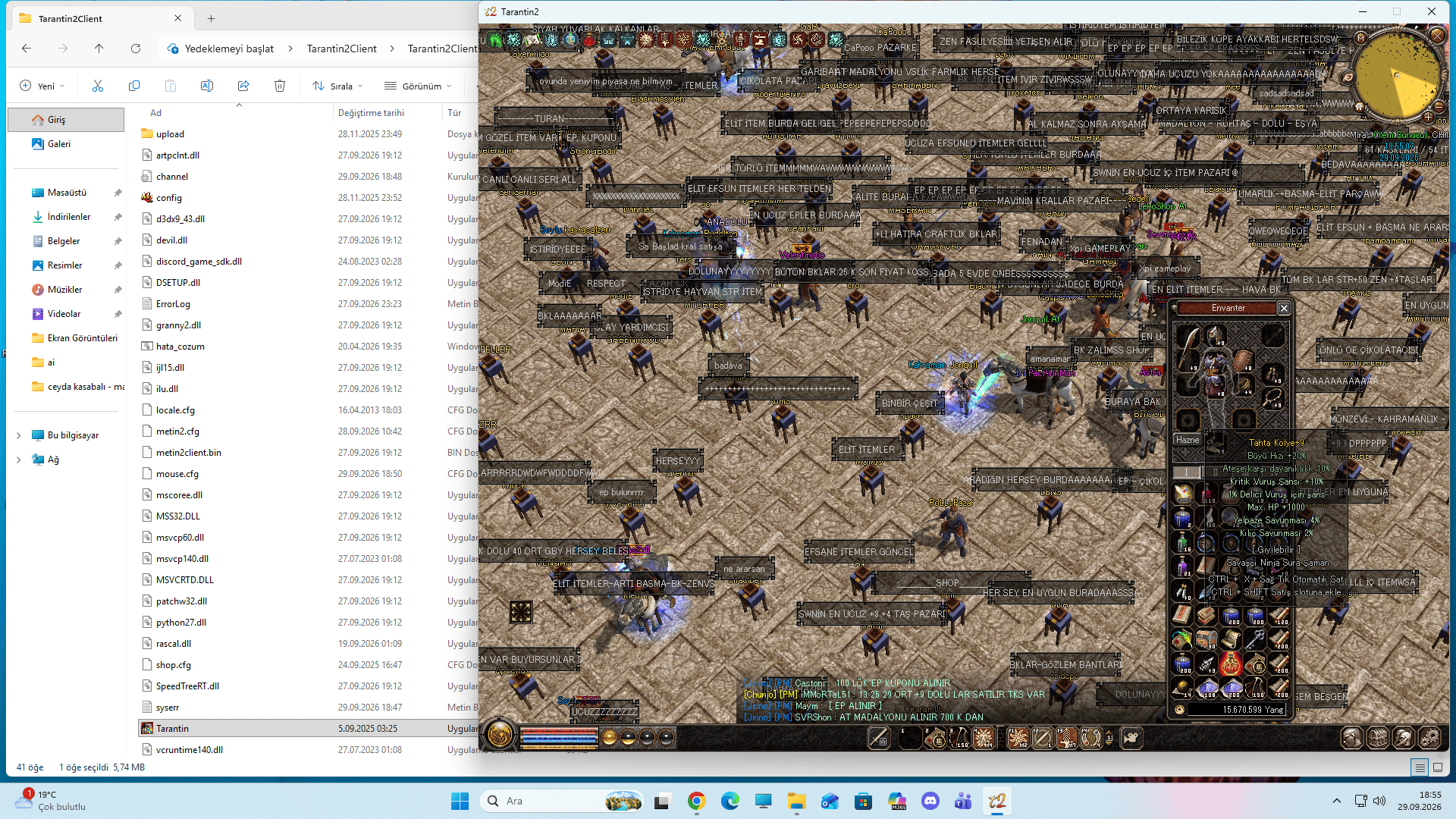Close the Envanter inventory window
Screen dimensions: 1456x819
tap(1284, 308)
